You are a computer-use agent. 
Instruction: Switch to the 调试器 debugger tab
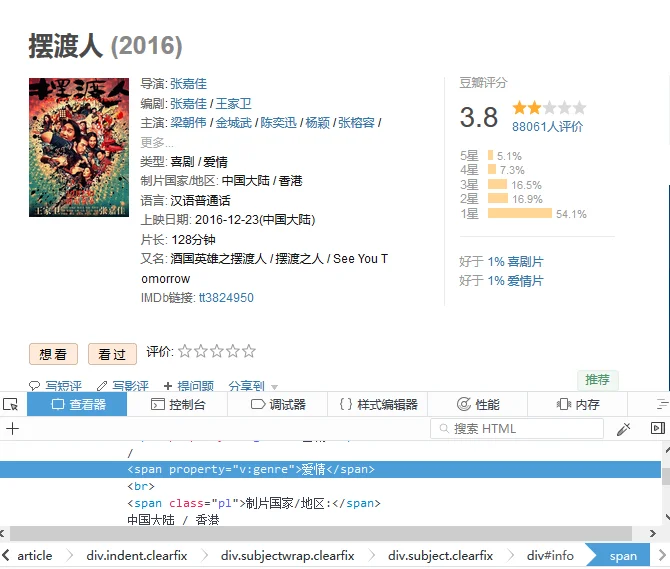click(278, 404)
